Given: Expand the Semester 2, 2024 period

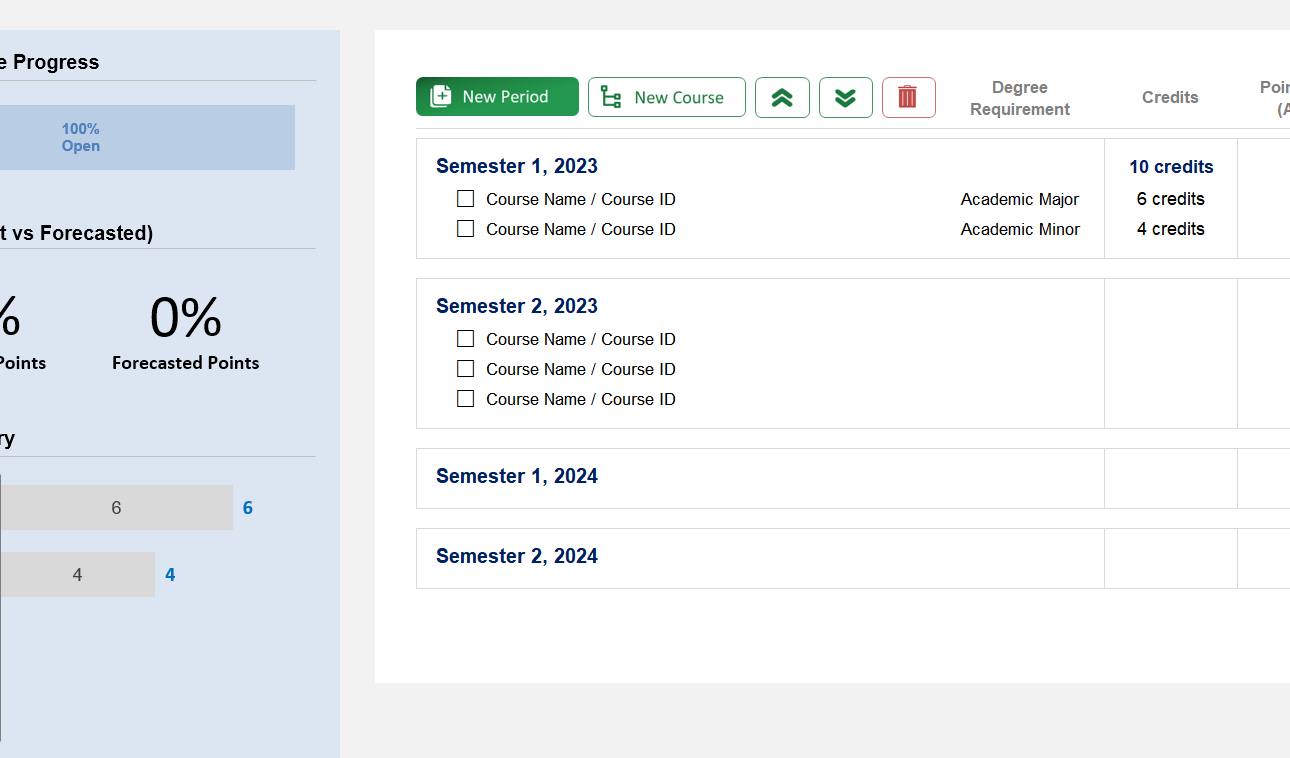Looking at the screenshot, I should click(516, 556).
